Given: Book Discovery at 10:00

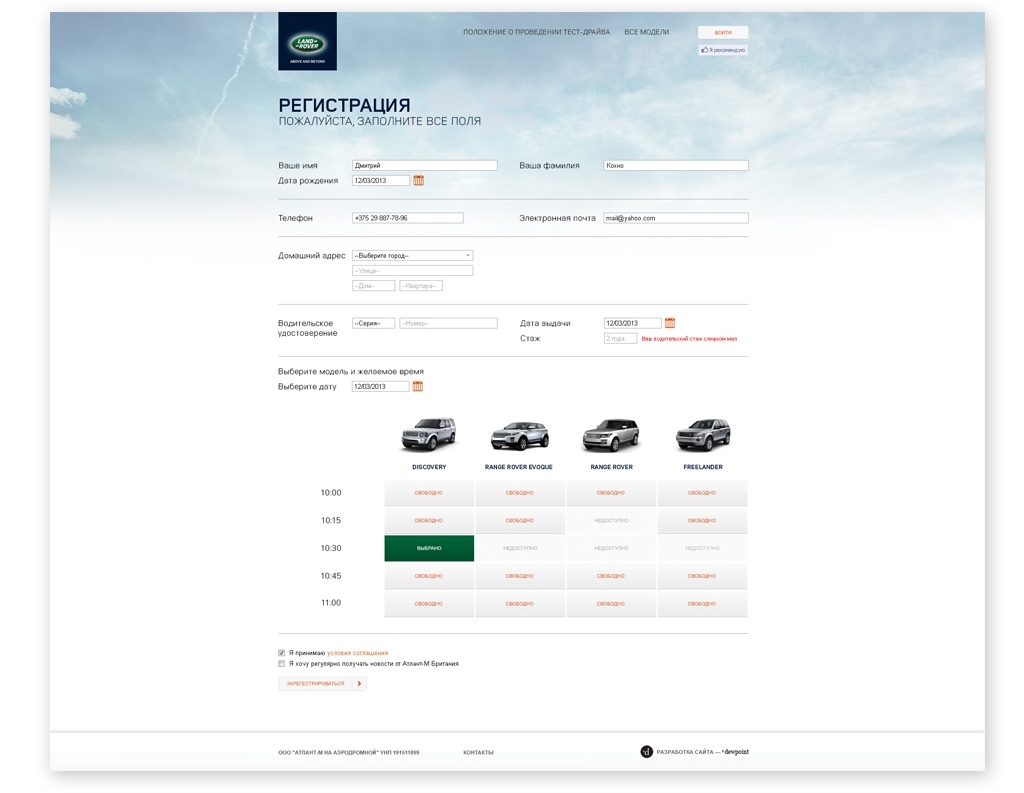Looking at the screenshot, I should pos(429,493).
